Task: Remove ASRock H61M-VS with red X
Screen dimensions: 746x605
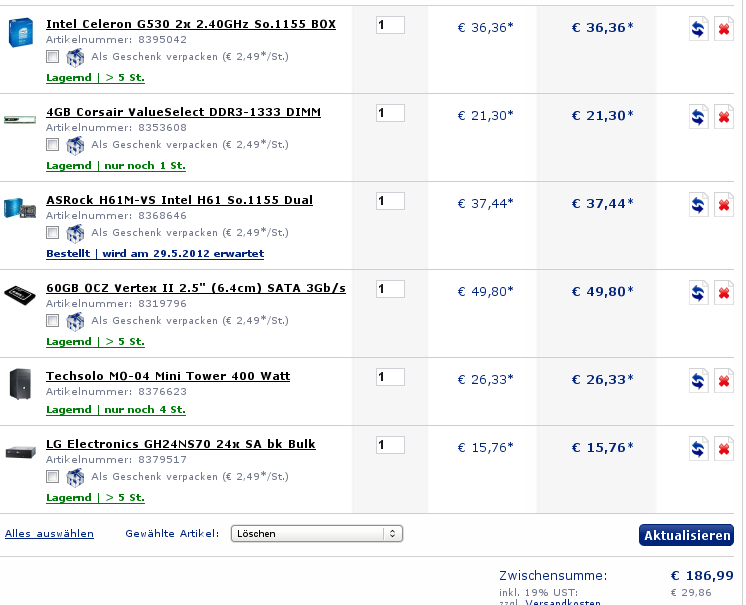Action: tap(724, 205)
